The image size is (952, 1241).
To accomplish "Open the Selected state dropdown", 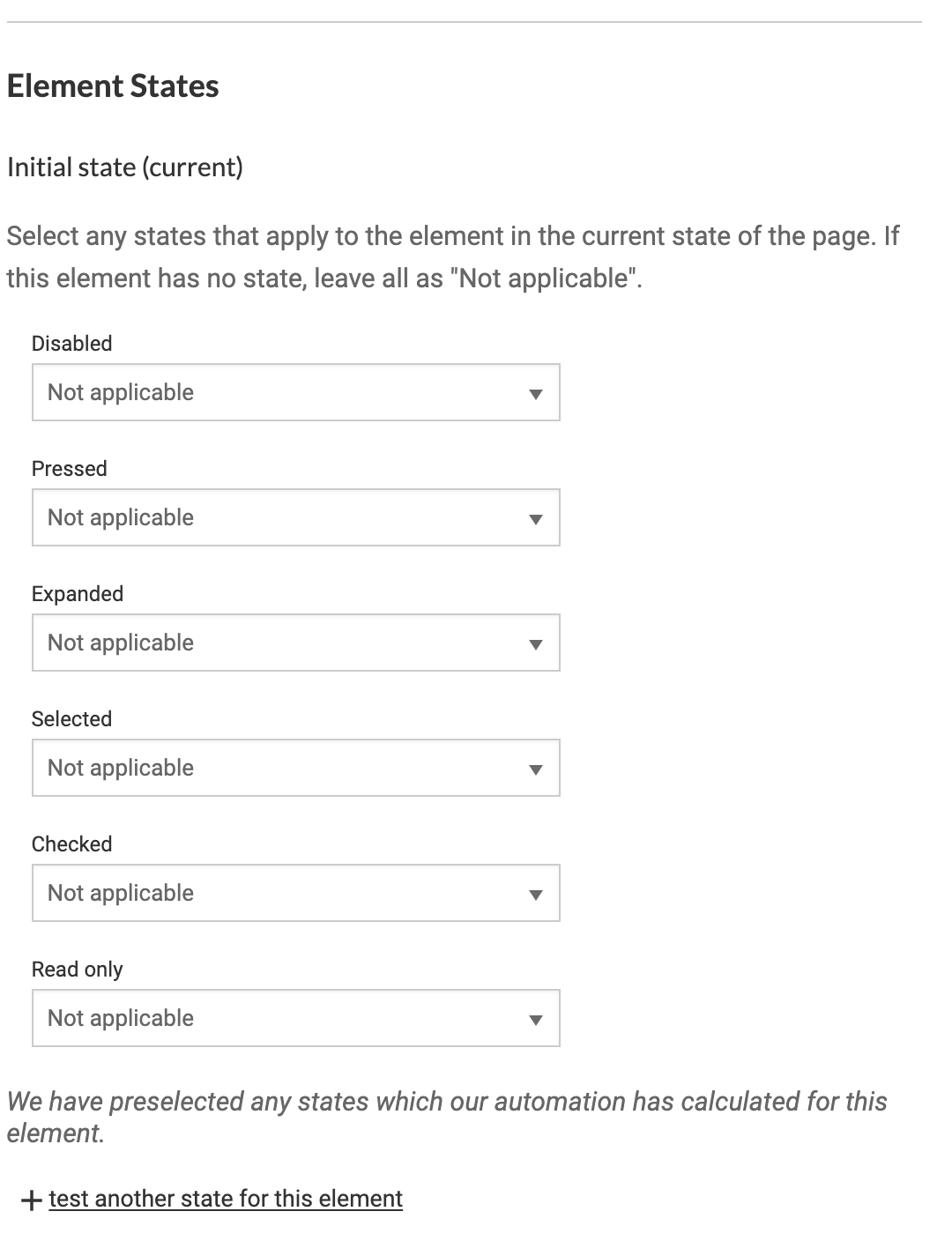I will (x=295, y=768).
